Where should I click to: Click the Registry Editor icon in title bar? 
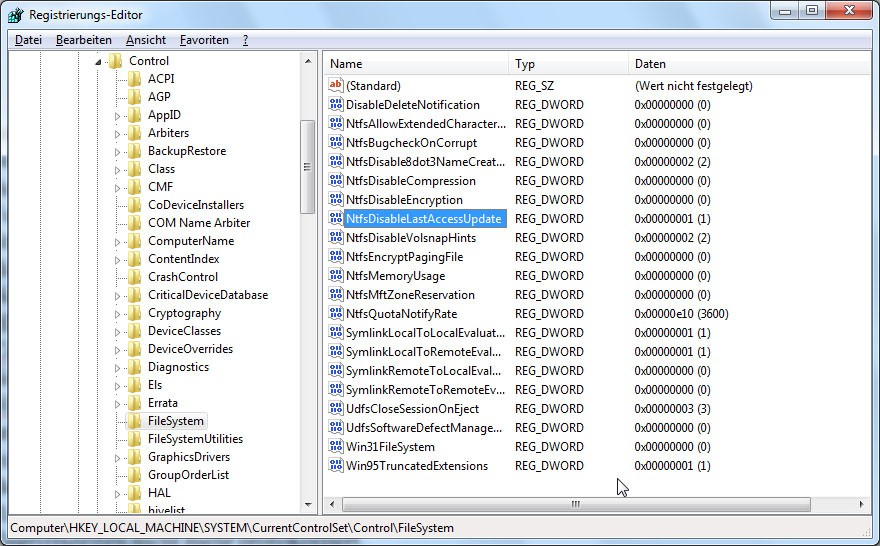(15, 14)
